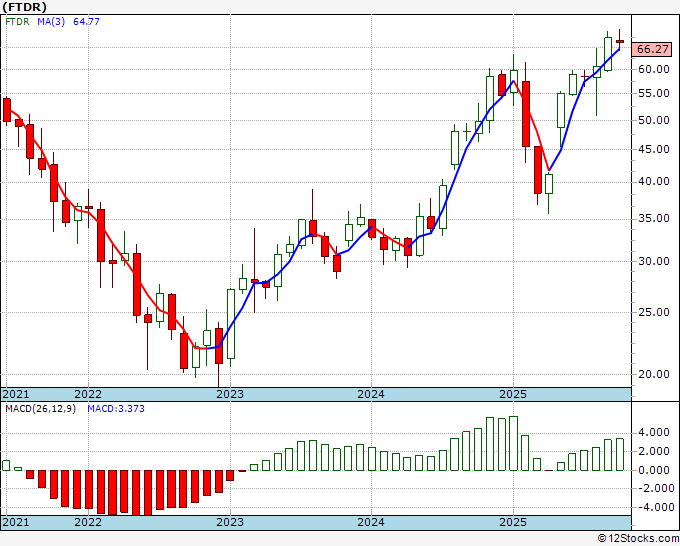Click the 35.00 price axis label
Image resolution: width=680 pixels, height=546 pixels.
click(654, 218)
